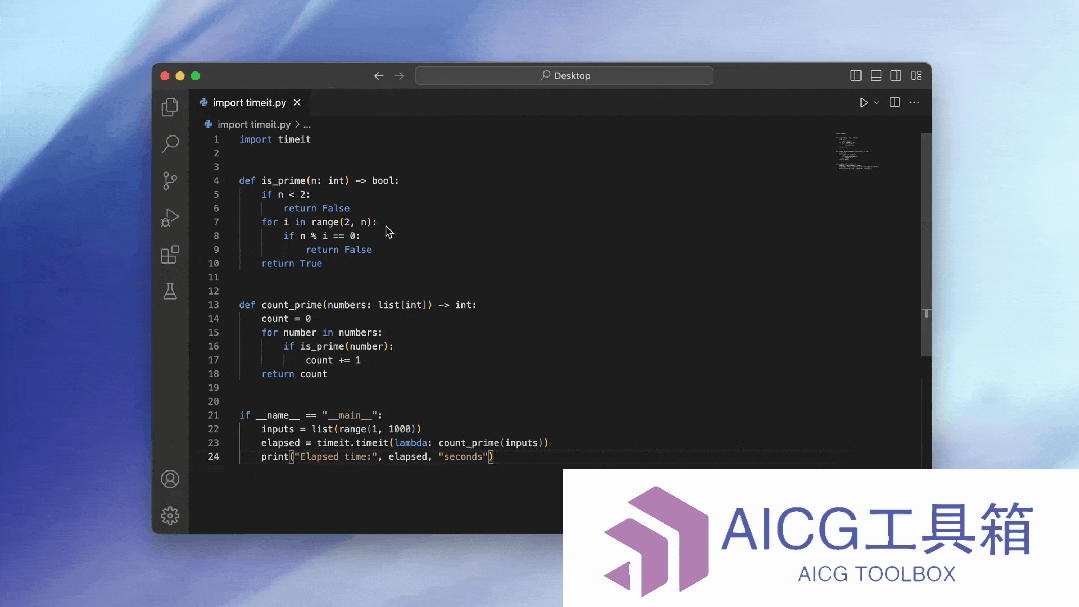
Task: Open the run options dropdown arrow
Action: point(877,103)
